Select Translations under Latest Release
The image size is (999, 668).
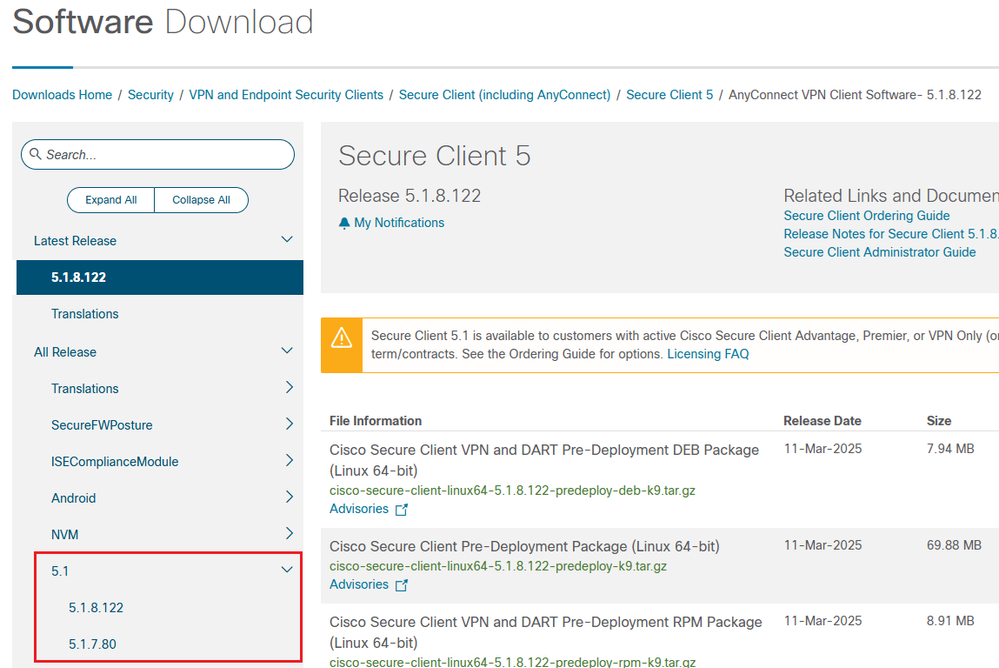[85, 314]
